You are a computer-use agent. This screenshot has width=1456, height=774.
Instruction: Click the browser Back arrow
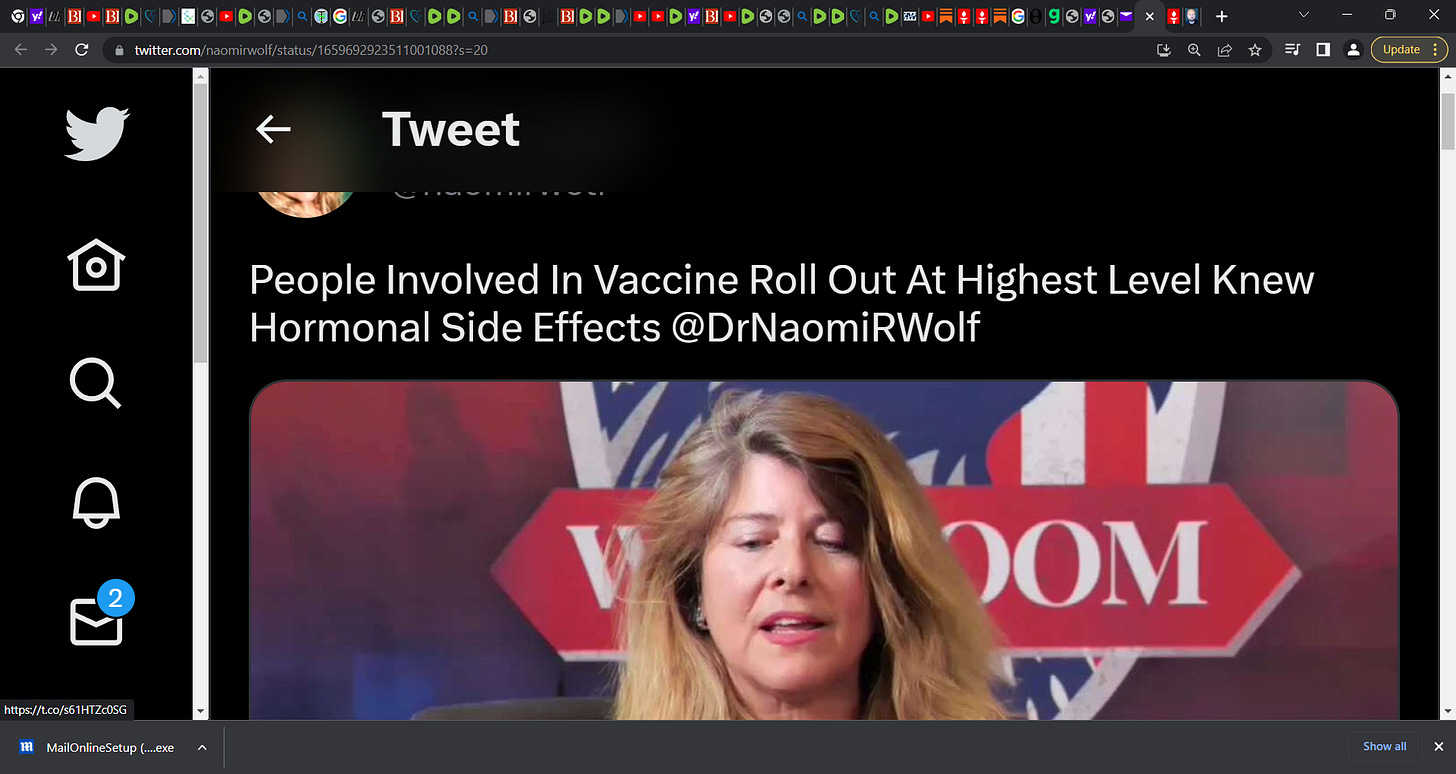click(x=20, y=49)
